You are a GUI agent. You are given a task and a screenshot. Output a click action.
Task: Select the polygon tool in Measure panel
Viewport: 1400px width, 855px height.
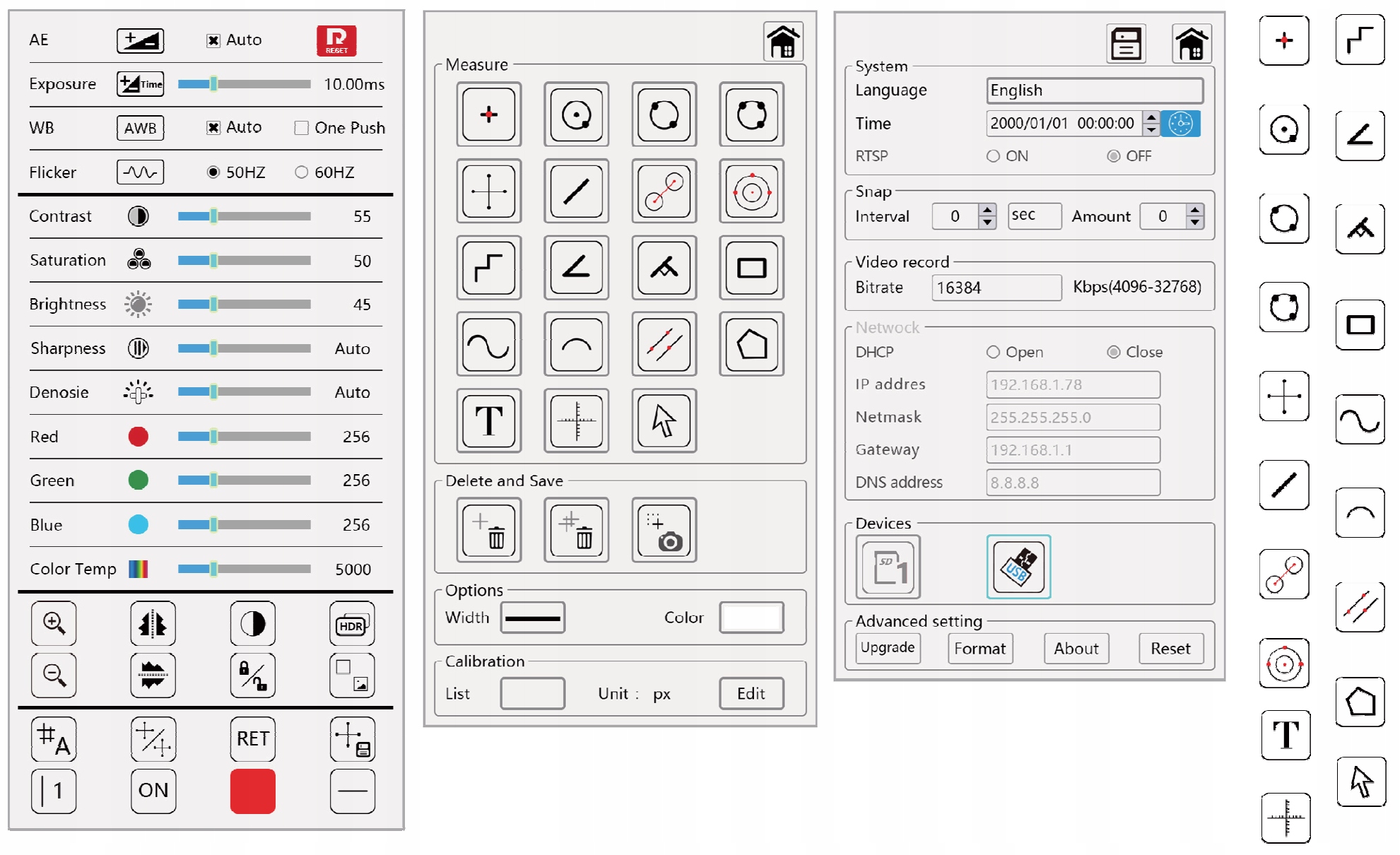[751, 345]
